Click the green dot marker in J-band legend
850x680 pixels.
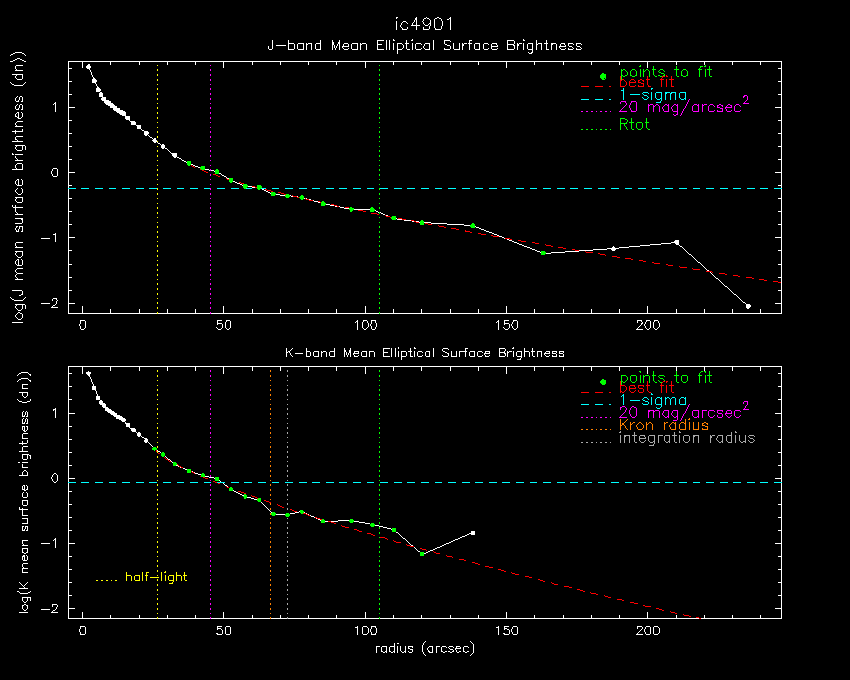point(603,77)
